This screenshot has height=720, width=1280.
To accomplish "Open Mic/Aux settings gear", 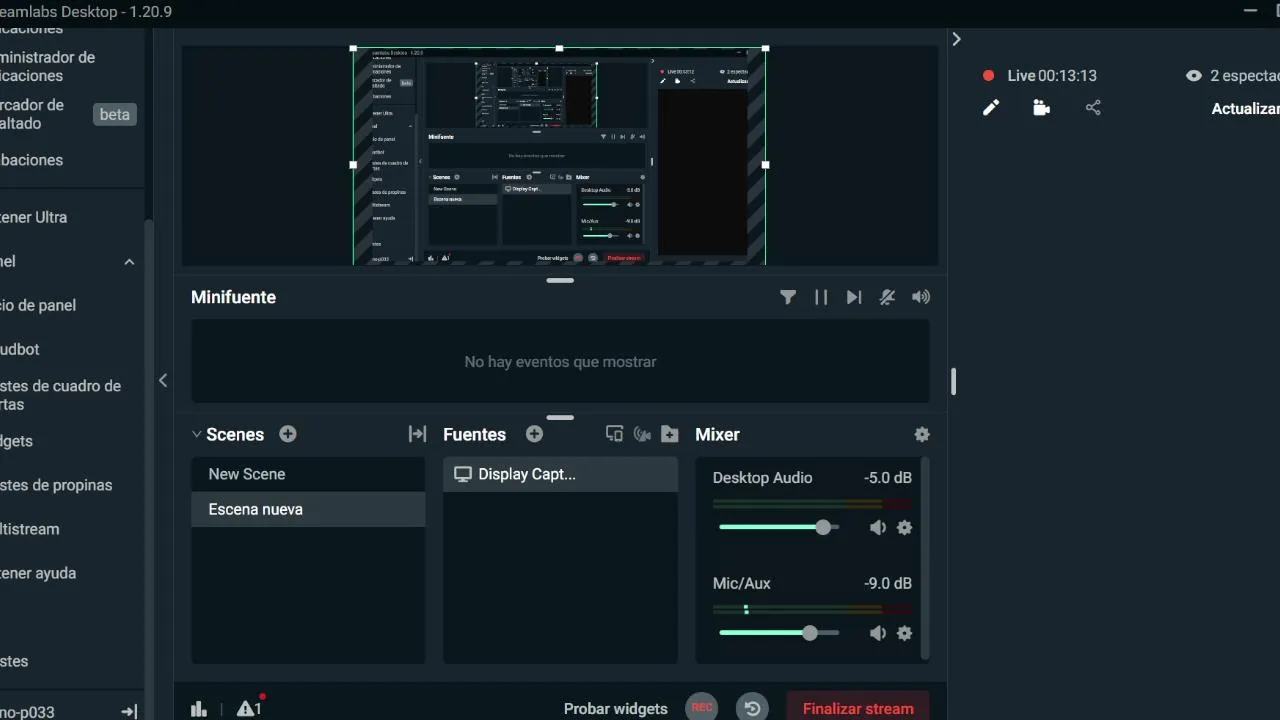I will [905, 633].
